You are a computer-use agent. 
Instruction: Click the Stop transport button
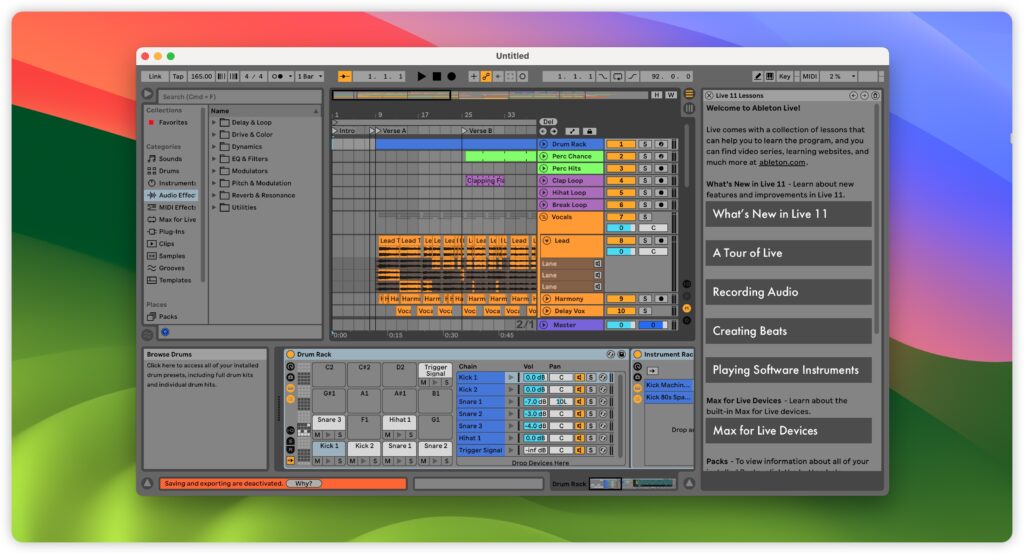pyautogui.click(x=437, y=76)
